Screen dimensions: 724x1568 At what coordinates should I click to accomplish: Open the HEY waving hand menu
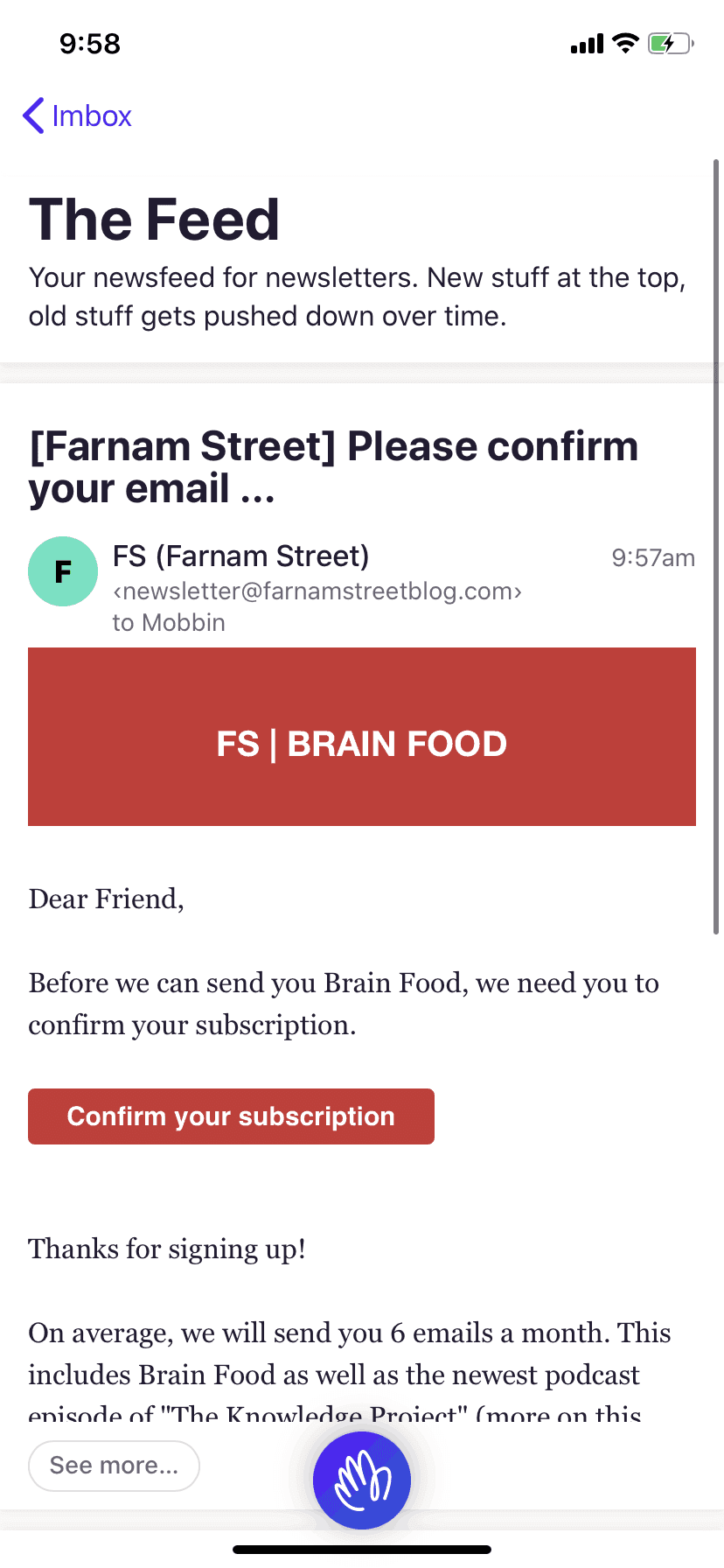[x=362, y=1480]
